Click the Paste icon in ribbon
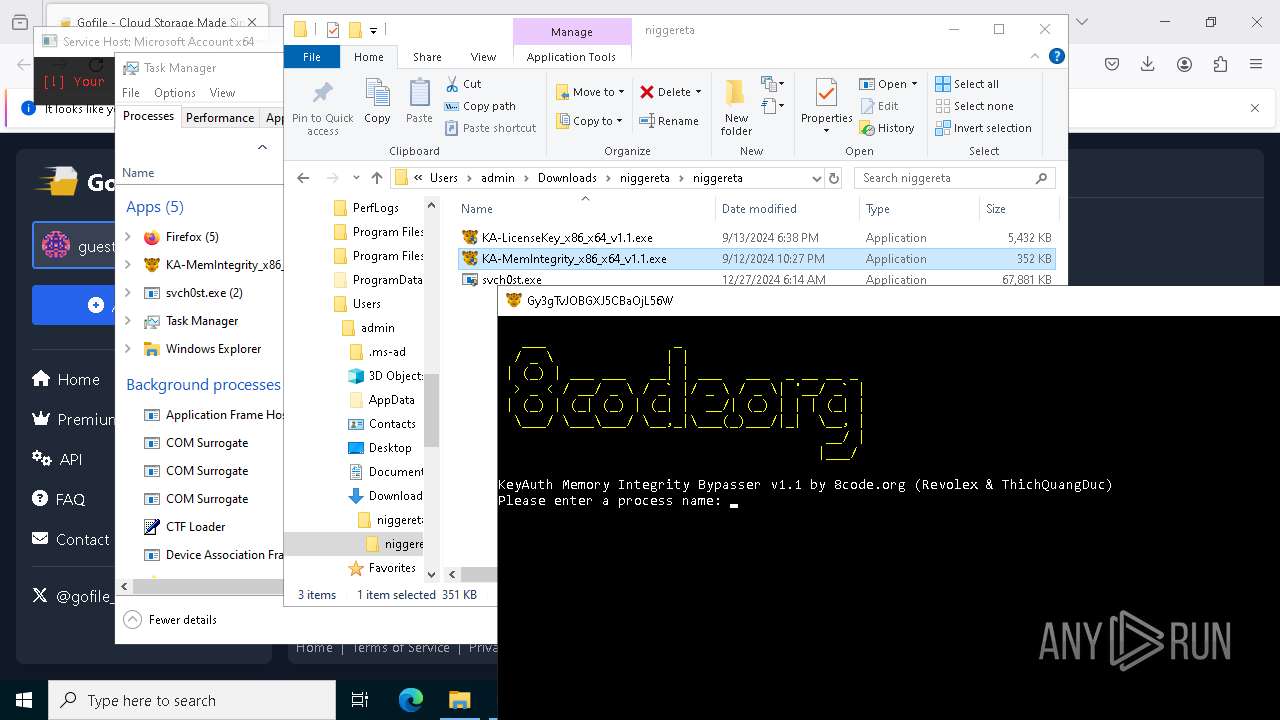Screen dimensions: 1280x720 [419, 95]
